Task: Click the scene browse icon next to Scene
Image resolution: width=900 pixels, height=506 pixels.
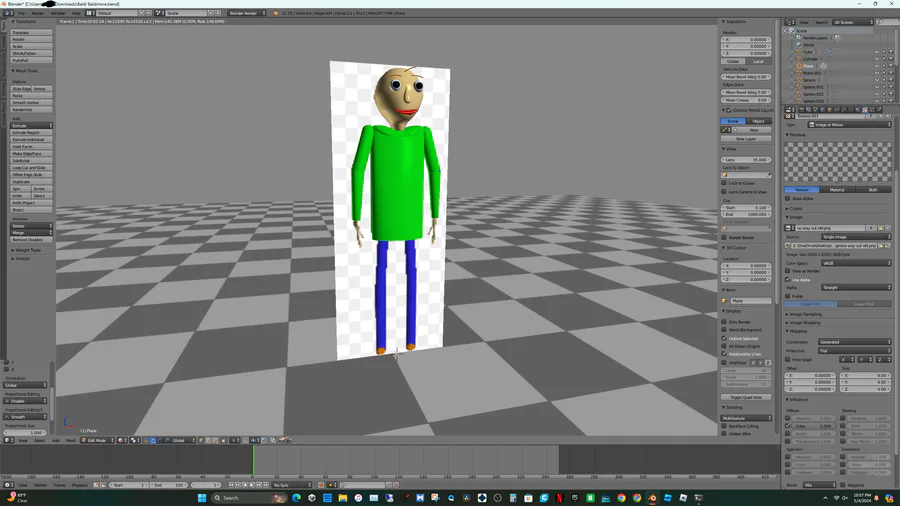Action: pyautogui.click(x=159, y=13)
